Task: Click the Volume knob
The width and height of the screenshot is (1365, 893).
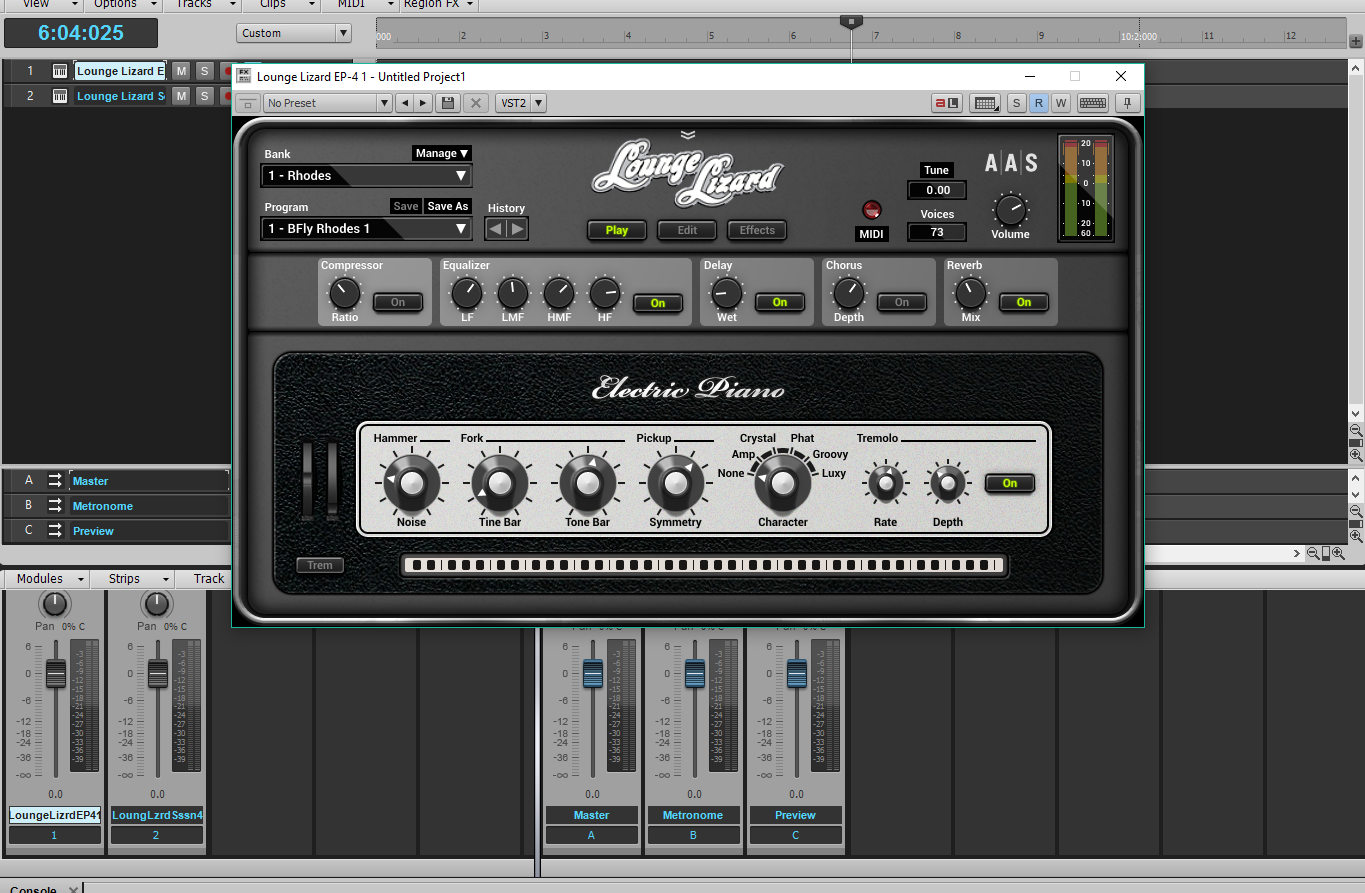Action: tap(1010, 210)
